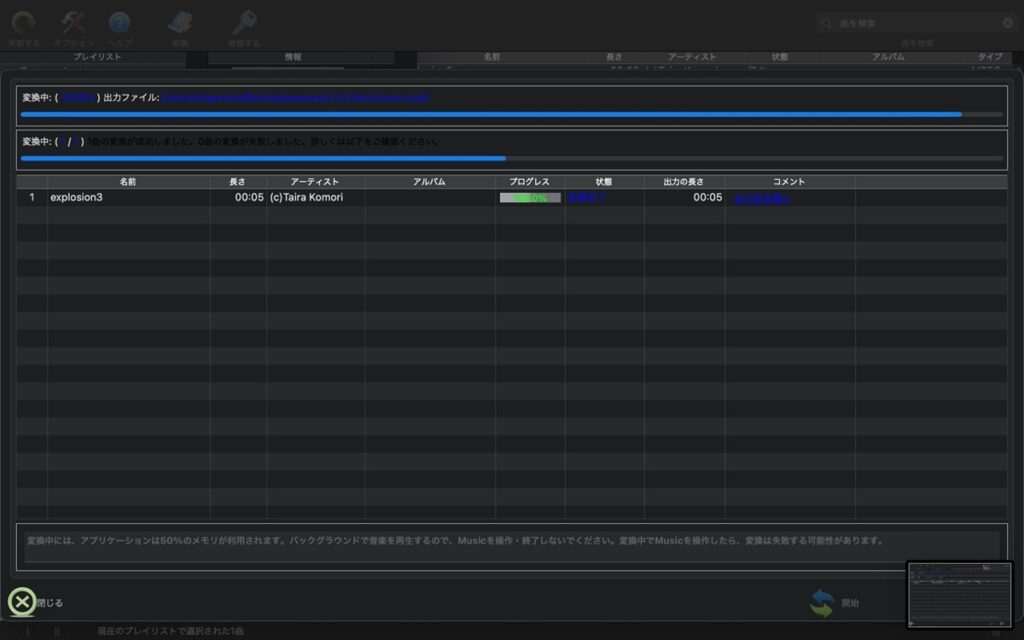Image resolution: width=1024 pixels, height=640 pixels.
Task: Click main window's アルバム column header
Action: (888, 57)
